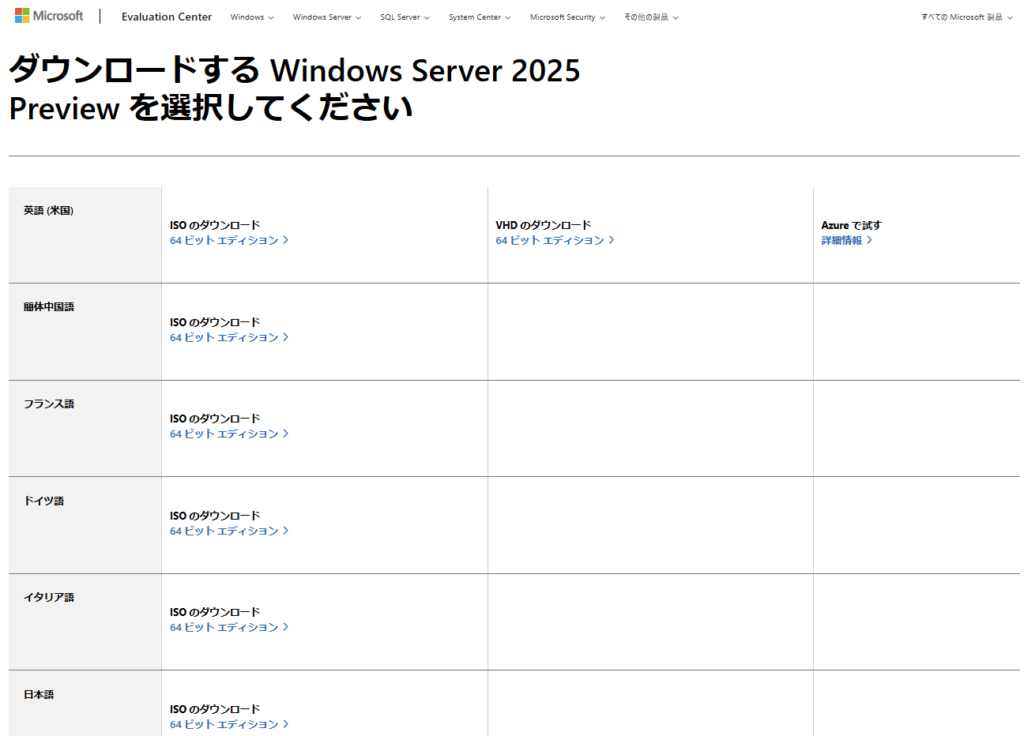Open the すべての Microsoft 製品 dropdown
Image resolution: width=1024 pixels, height=736 pixels.
coord(965,17)
